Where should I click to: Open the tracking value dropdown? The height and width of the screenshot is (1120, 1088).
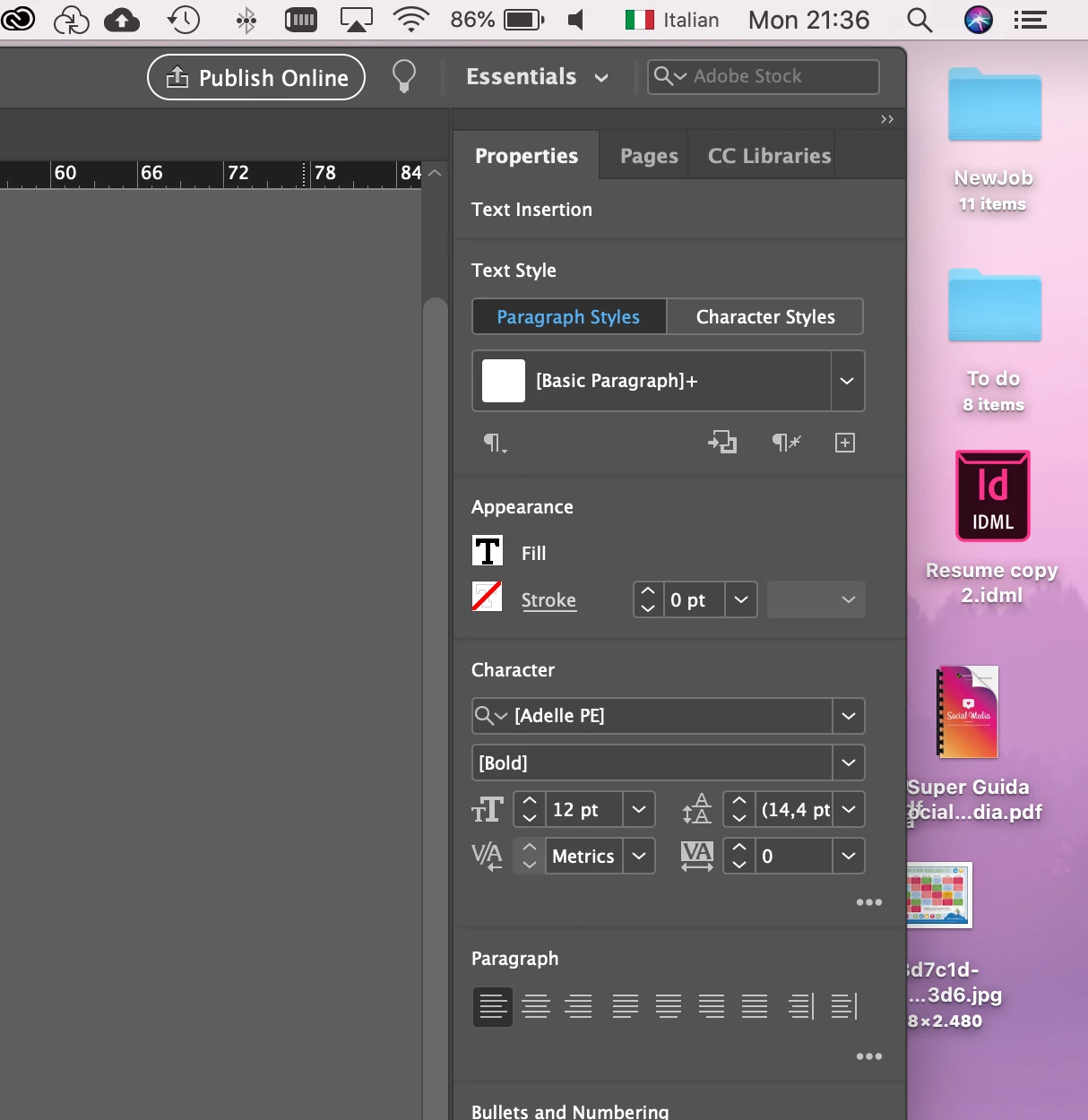[849, 856]
